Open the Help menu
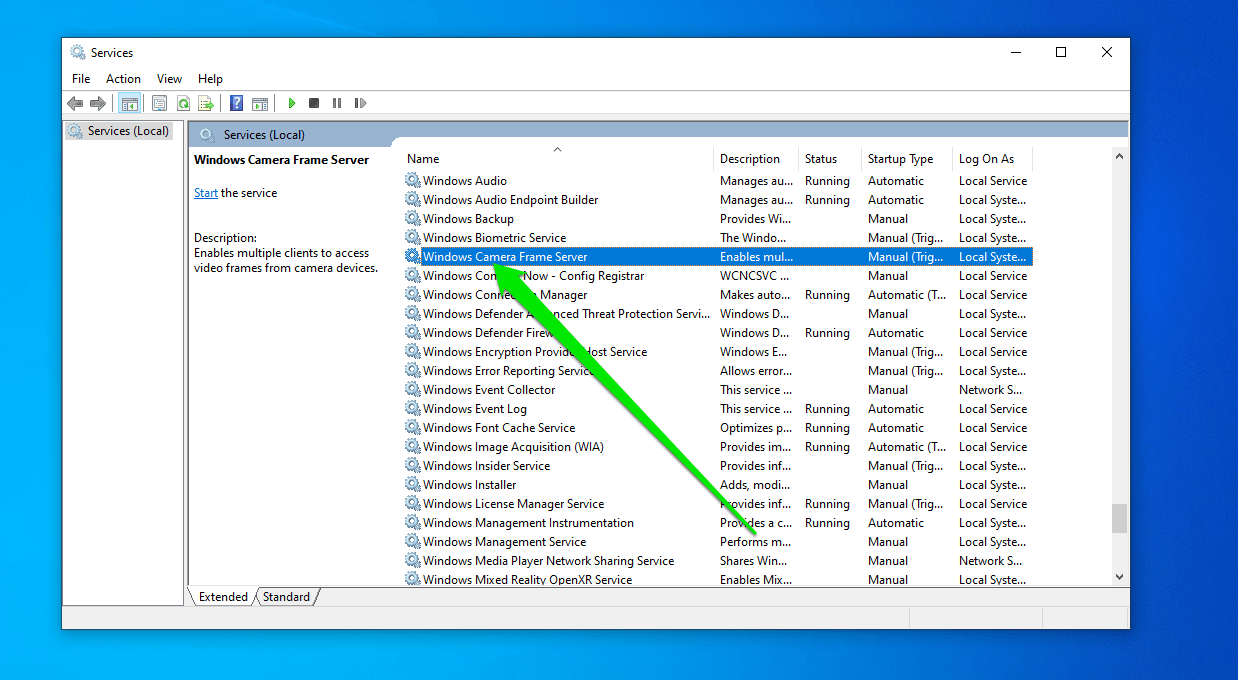 click(x=210, y=79)
